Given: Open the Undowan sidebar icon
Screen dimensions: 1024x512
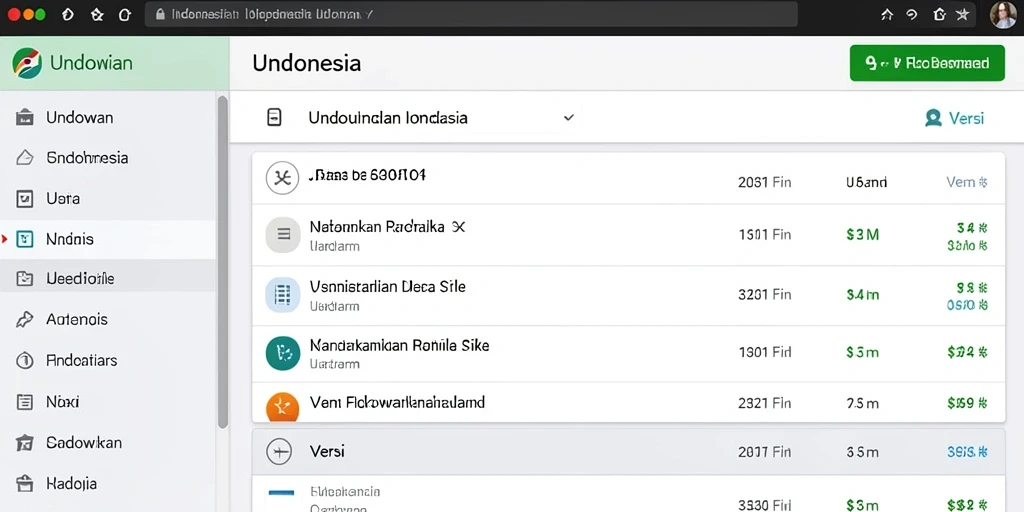Looking at the screenshot, I should [x=25, y=118].
